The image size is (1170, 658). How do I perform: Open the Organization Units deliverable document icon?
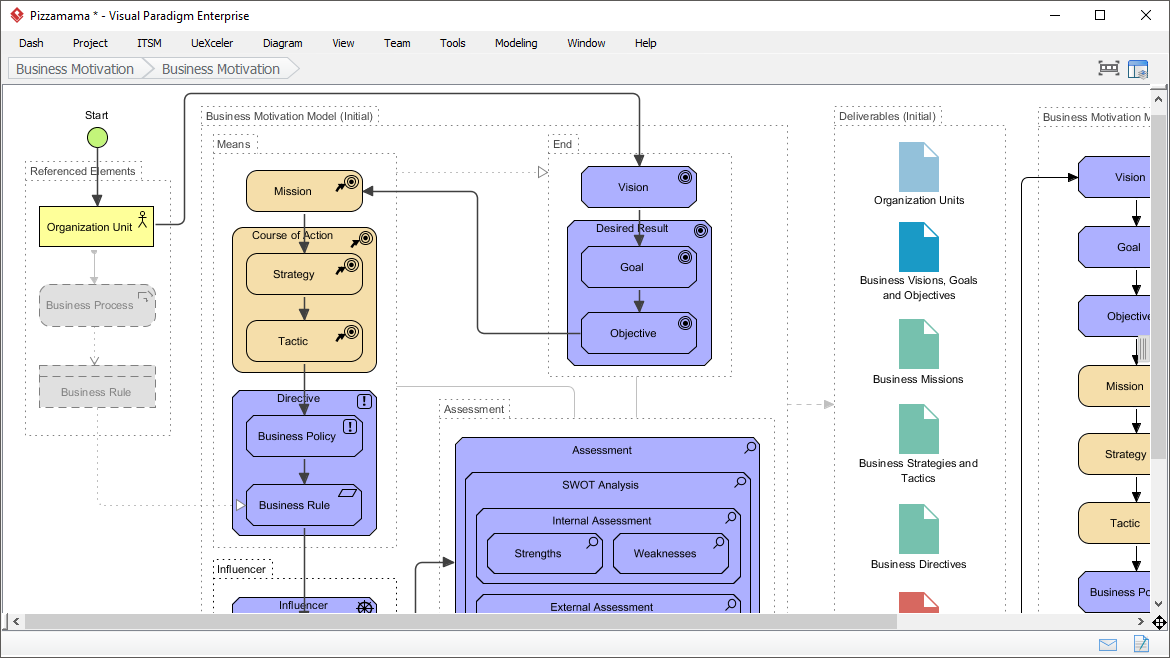point(918,167)
